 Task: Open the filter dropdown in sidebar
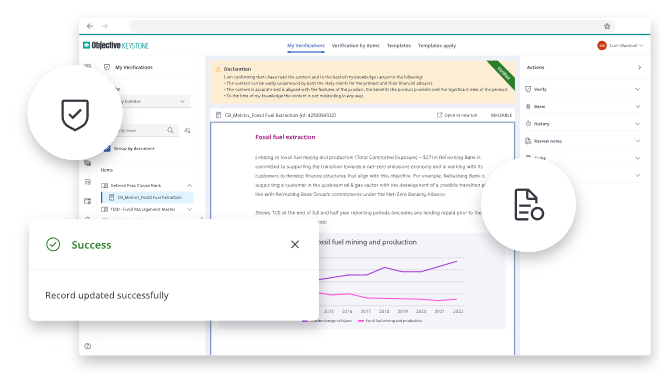(x=152, y=101)
